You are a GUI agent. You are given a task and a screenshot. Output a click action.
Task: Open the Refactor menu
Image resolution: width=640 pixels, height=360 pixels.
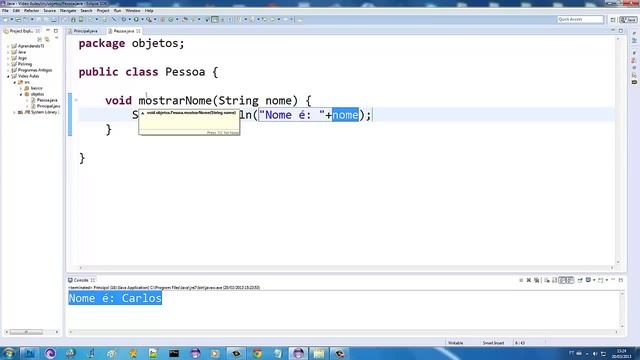tap(31, 11)
